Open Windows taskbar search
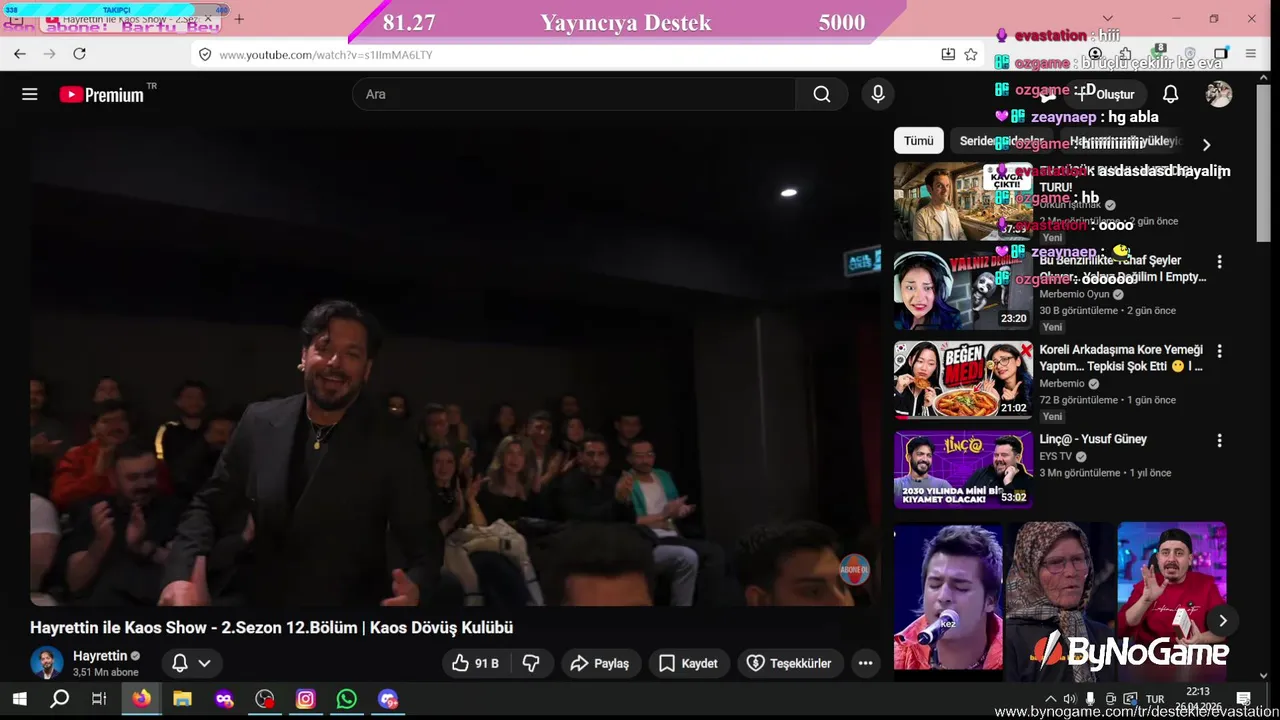This screenshot has height=720, width=1280. (59, 699)
